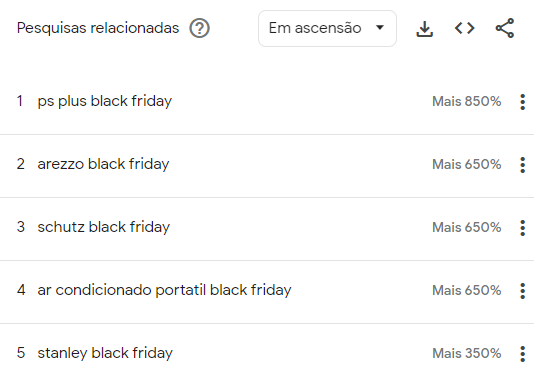Select the ps plus black friday query
Viewport: 537px width, 377px height.
pos(105,101)
